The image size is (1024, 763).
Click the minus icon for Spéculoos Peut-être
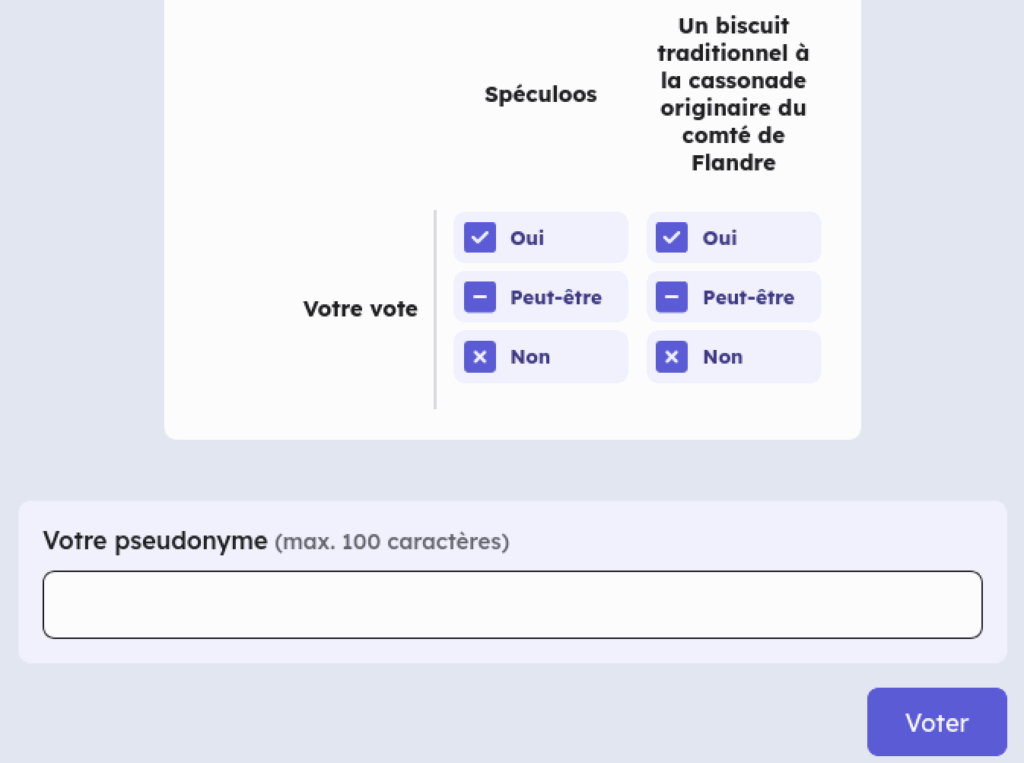(x=480, y=297)
